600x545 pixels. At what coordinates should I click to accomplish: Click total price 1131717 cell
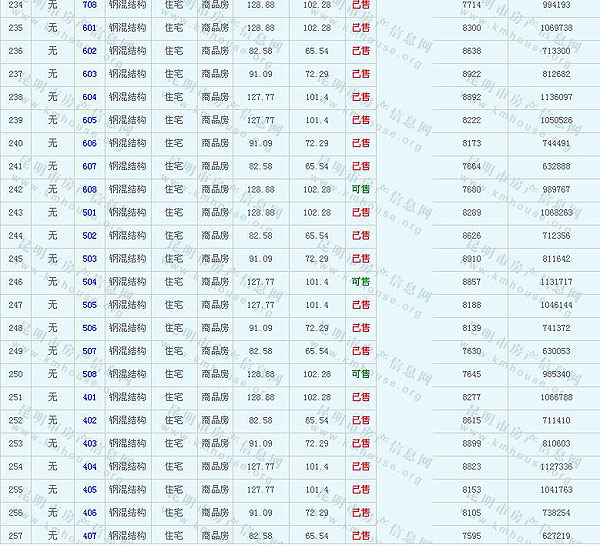tap(553, 282)
